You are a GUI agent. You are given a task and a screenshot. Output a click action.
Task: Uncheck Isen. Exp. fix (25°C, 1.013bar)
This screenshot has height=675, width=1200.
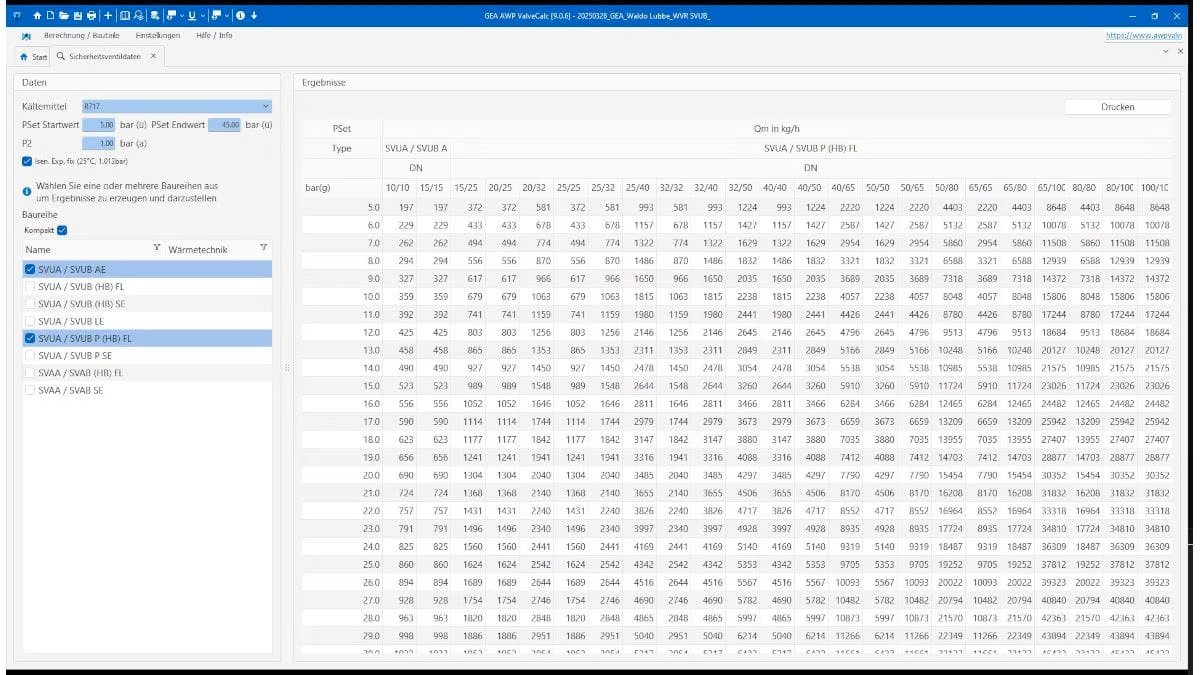pyautogui.click(x=27, y=160)
